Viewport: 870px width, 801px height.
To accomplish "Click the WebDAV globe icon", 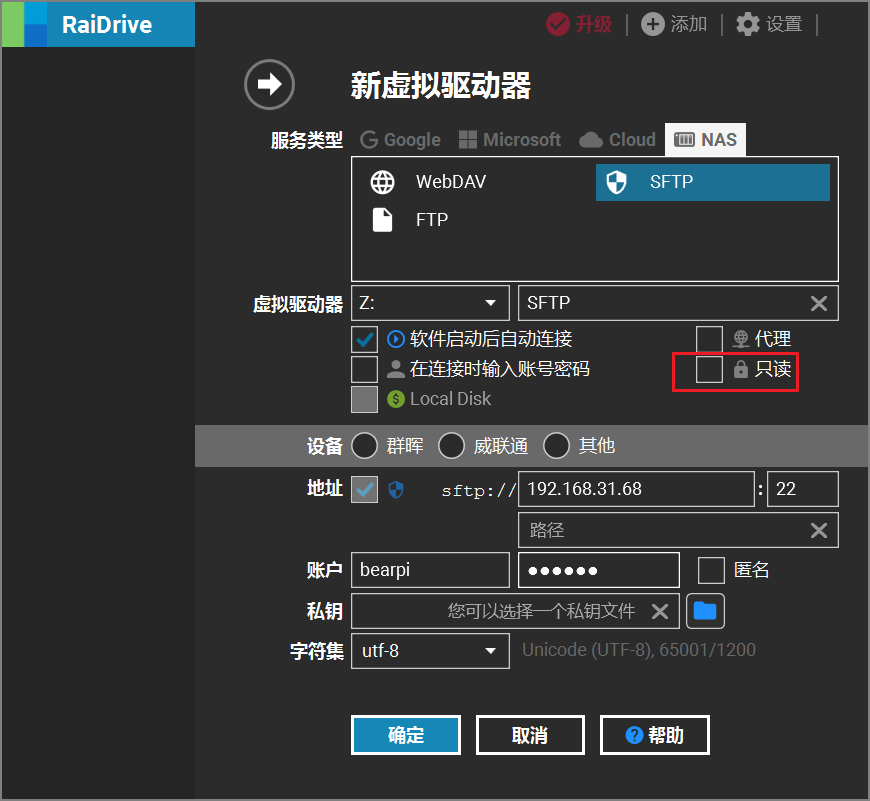I will tap(382, 182).
